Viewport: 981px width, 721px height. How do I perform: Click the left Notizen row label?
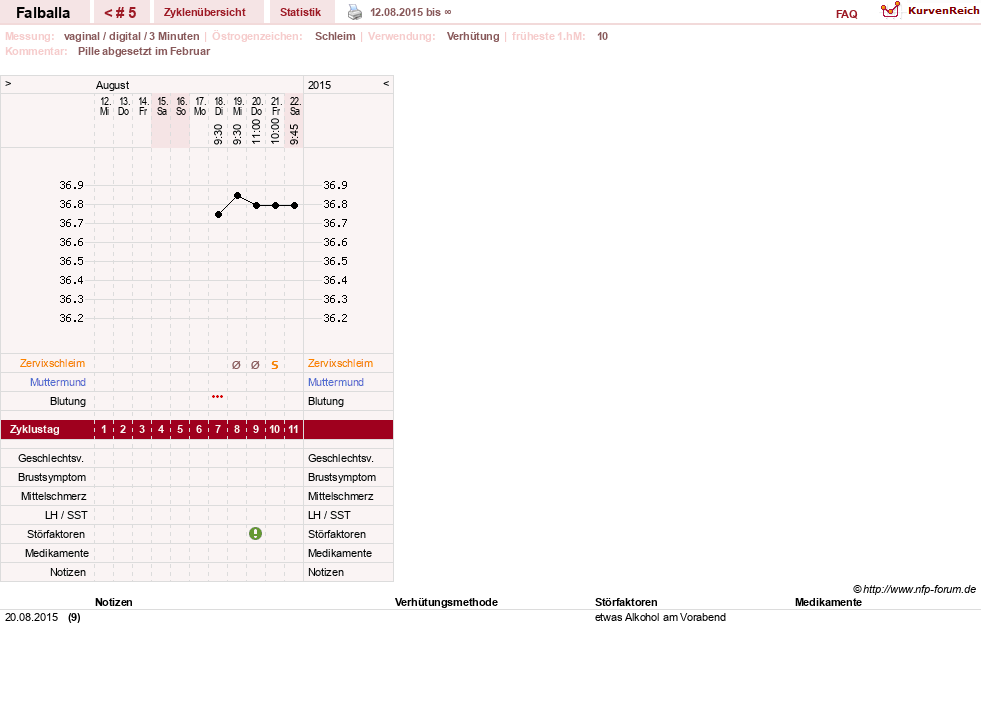click(68, 572)
